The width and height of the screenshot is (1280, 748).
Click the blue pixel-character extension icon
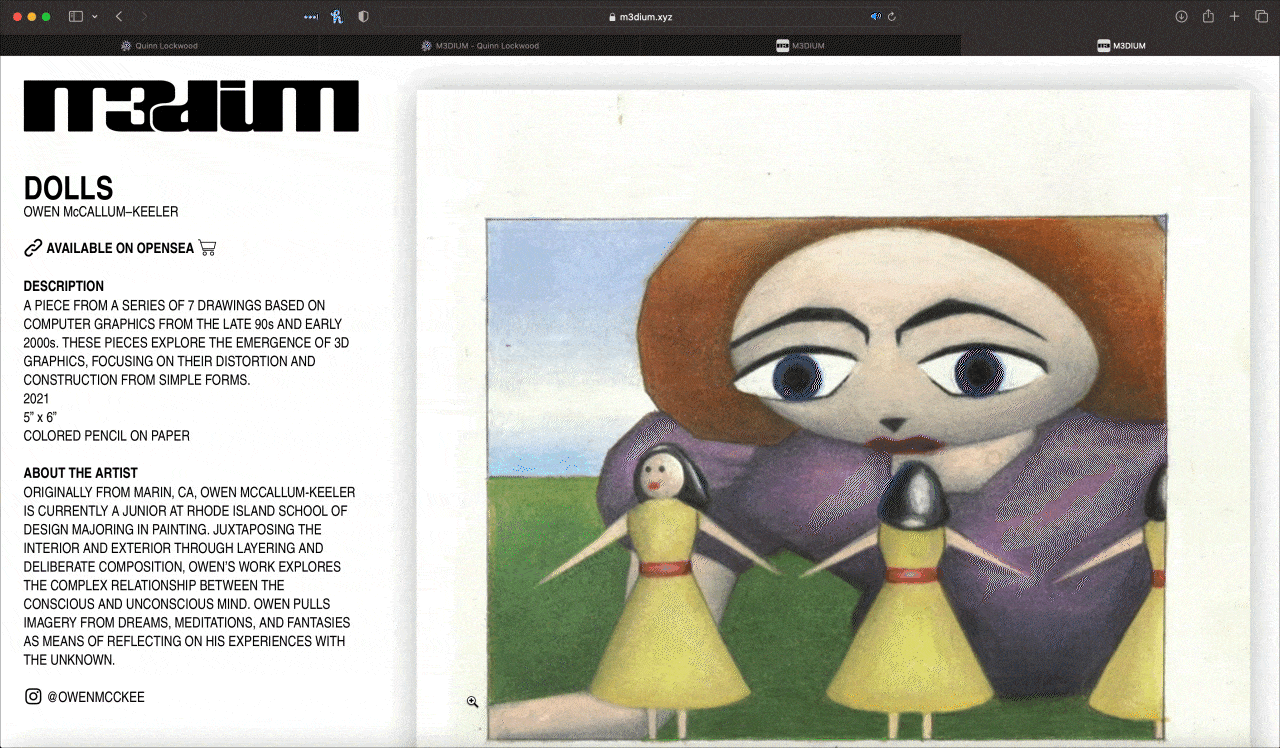coord(337,16)
